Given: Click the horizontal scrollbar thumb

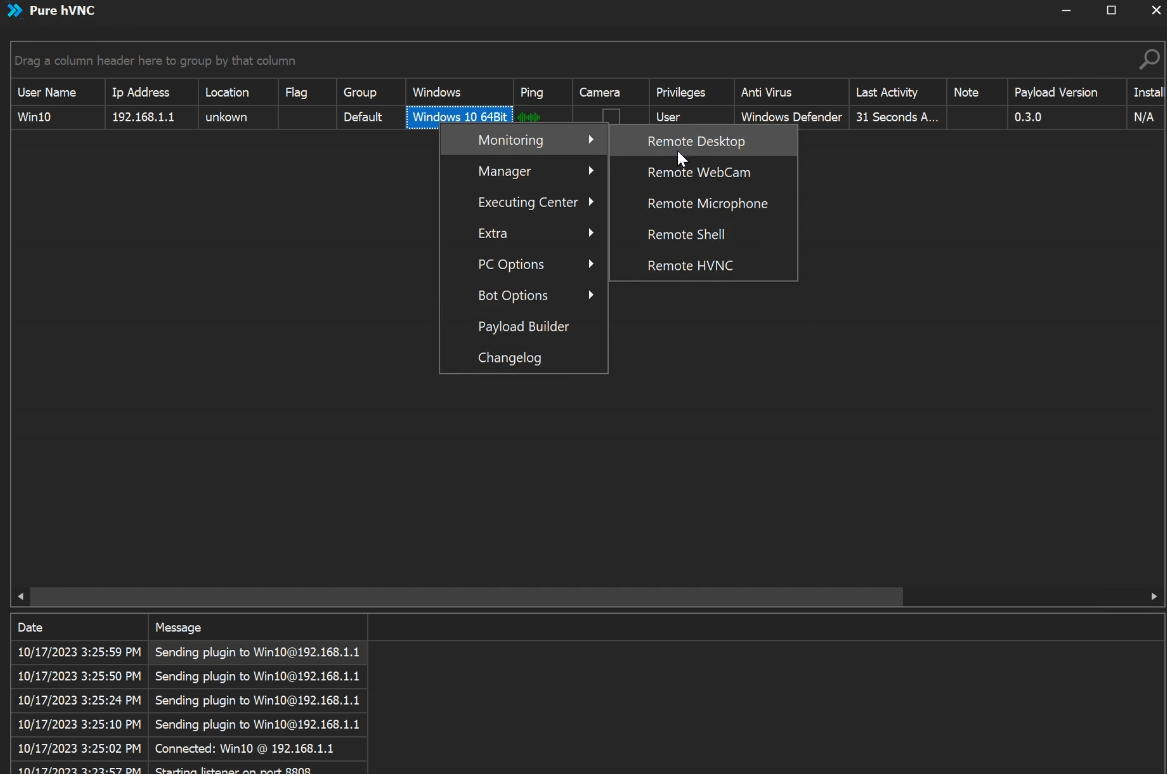Looking at the screenshot, I should click(x=466, y=596).
